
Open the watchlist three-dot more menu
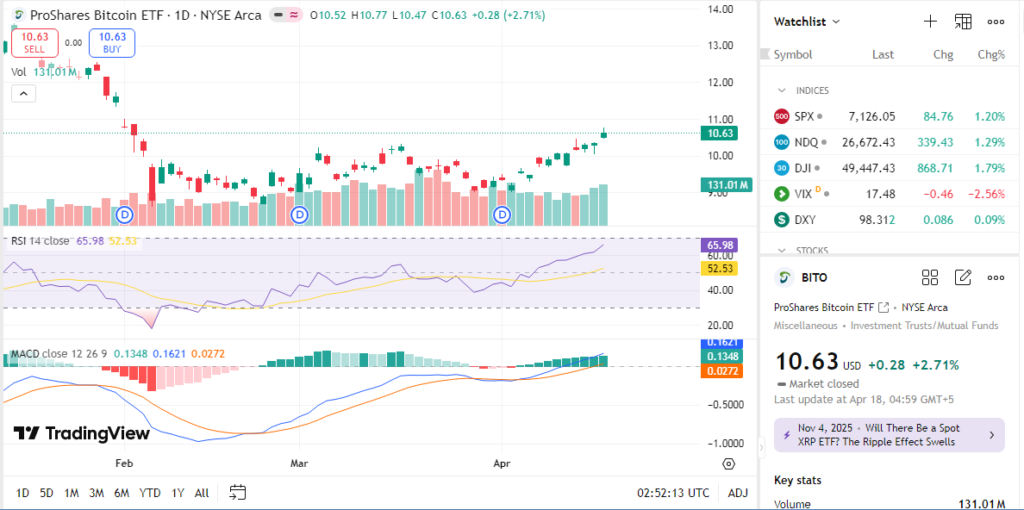click(x=996, y=21)
